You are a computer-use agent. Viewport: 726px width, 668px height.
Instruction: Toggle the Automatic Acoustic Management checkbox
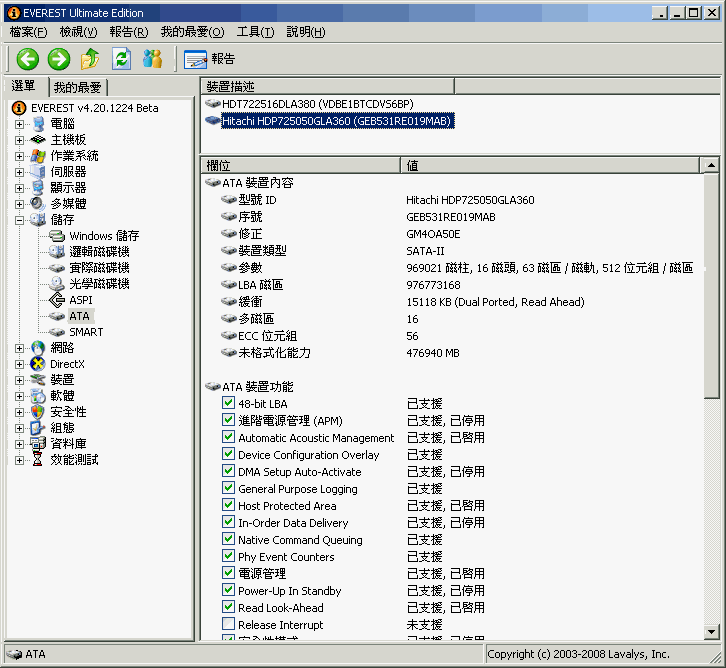[x=228, y=437]
